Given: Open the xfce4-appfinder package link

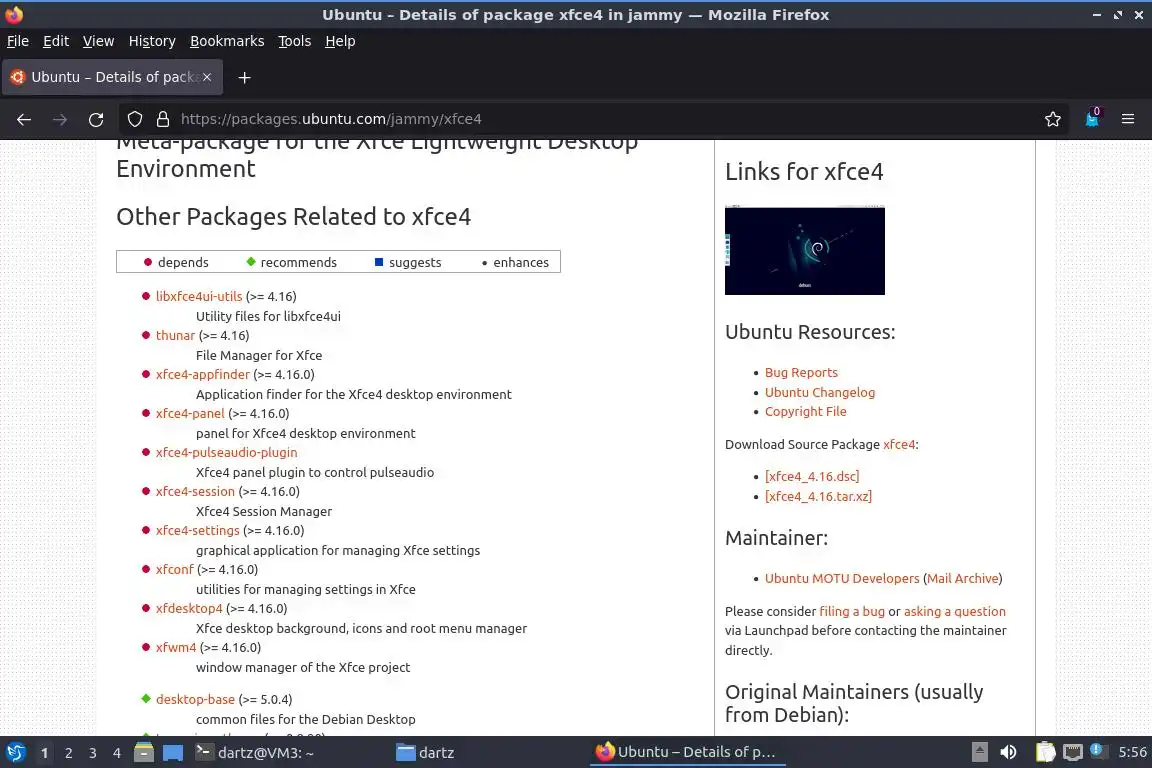Looking at the screenshot, I should [x=203, y=374].
